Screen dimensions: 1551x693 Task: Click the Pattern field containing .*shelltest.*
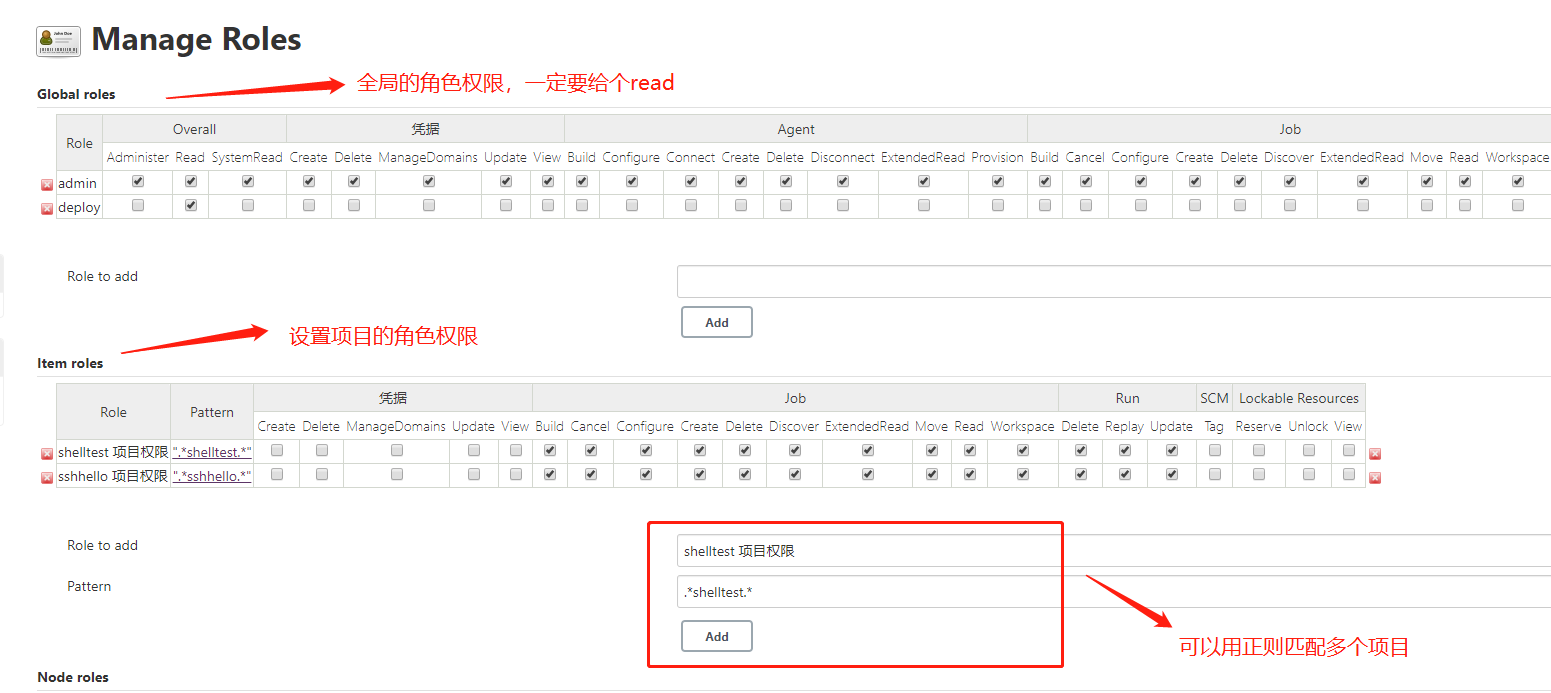(x=1114, y=592)
